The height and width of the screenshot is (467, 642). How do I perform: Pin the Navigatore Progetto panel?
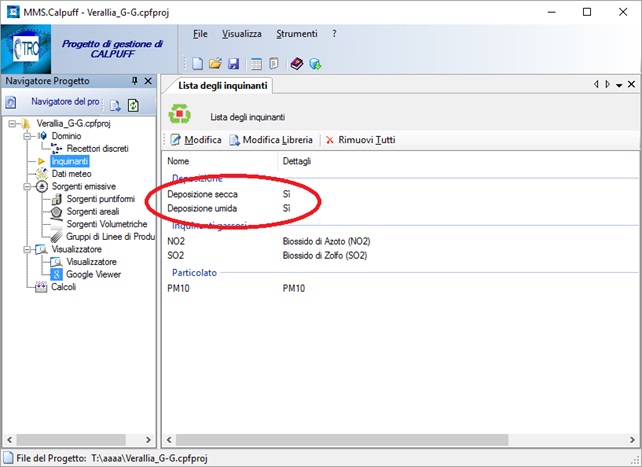click(x=135, y=81)
